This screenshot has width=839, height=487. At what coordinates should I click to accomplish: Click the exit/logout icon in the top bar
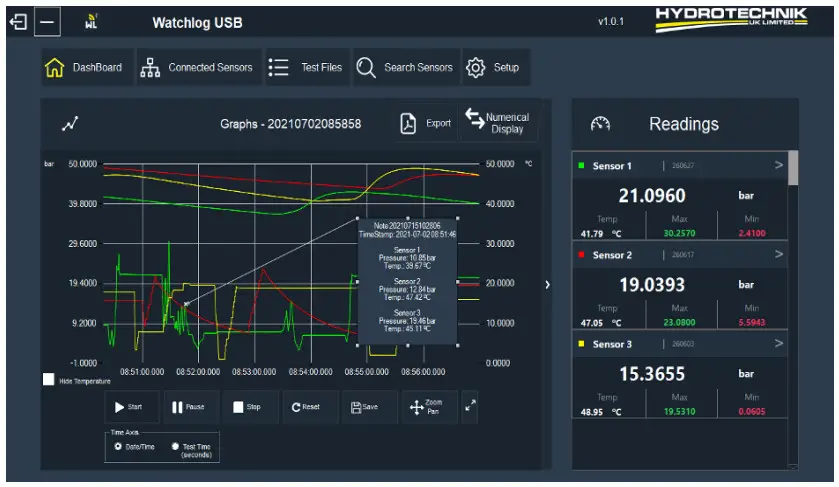[x=18, y=22]
